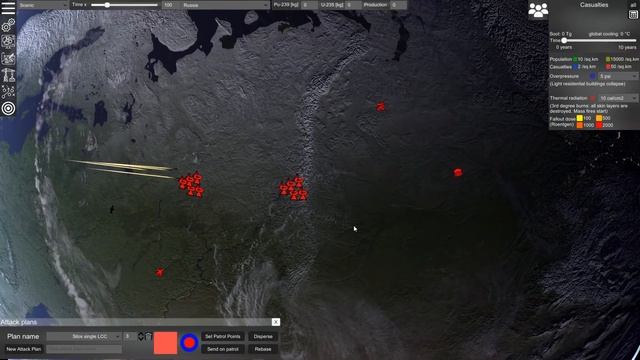The height and width of the screenshot is (360, 640).
Task: Select the concentric target sidebar icon
Action: tap(8, 109)
